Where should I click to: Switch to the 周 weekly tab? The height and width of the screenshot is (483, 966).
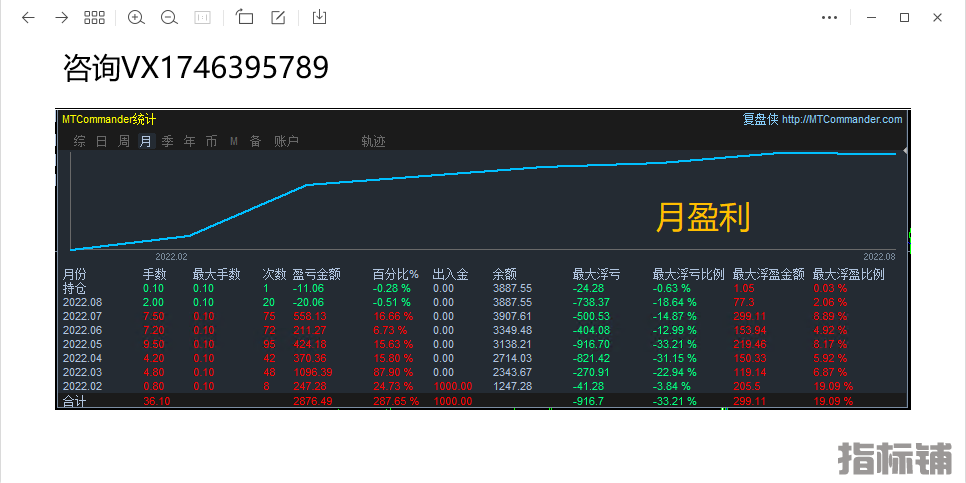point(124,142)
